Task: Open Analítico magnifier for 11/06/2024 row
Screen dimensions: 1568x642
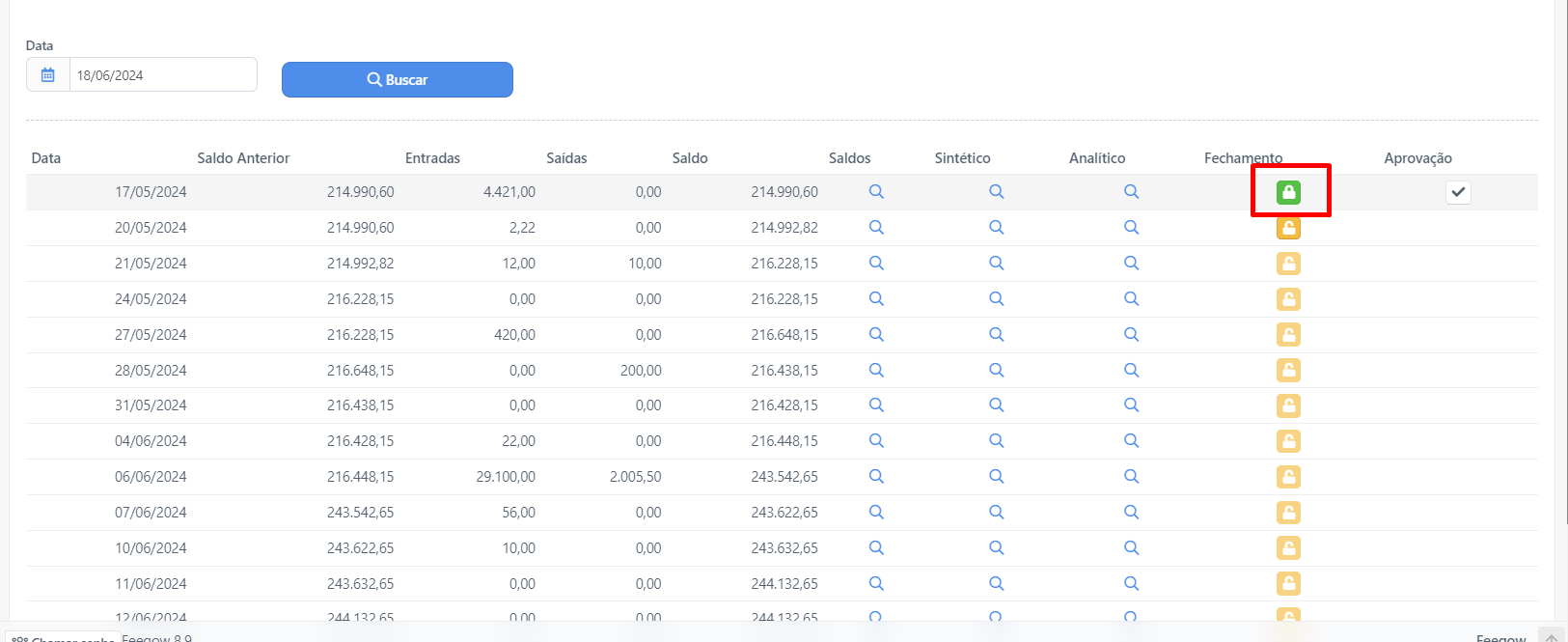Action: click(1131, 583)
